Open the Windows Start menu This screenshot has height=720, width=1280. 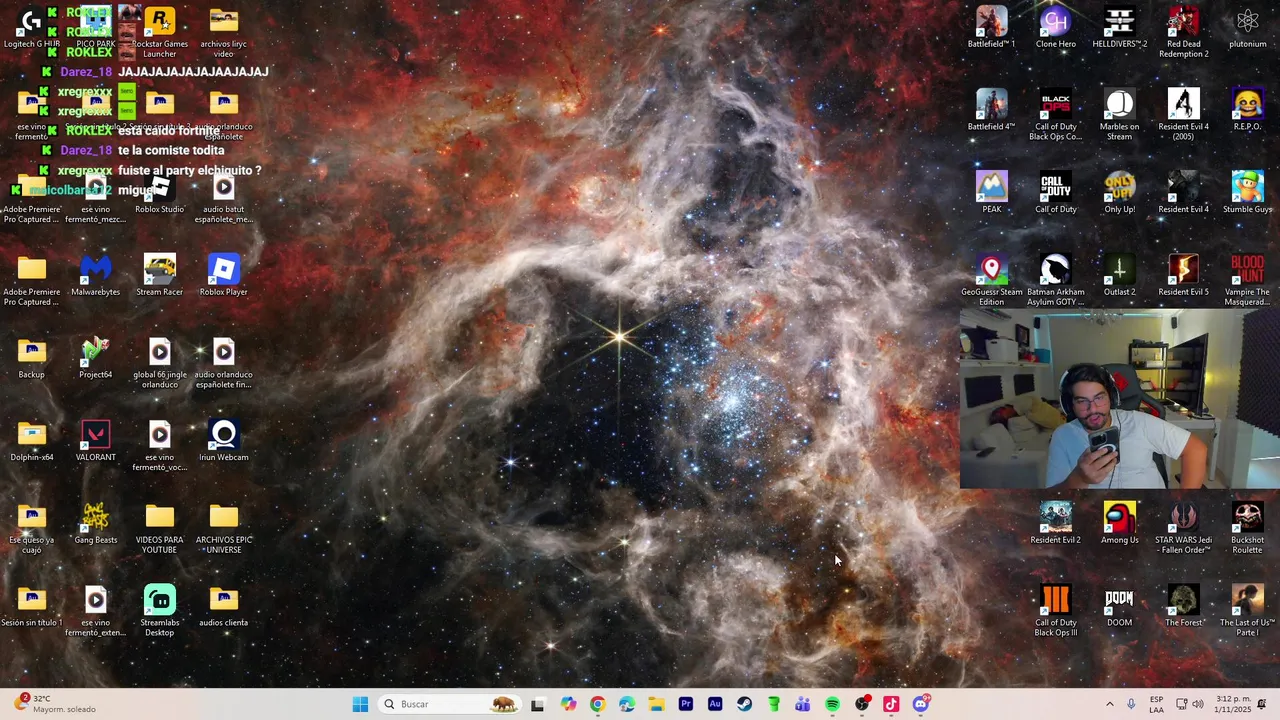click(360, 704)
